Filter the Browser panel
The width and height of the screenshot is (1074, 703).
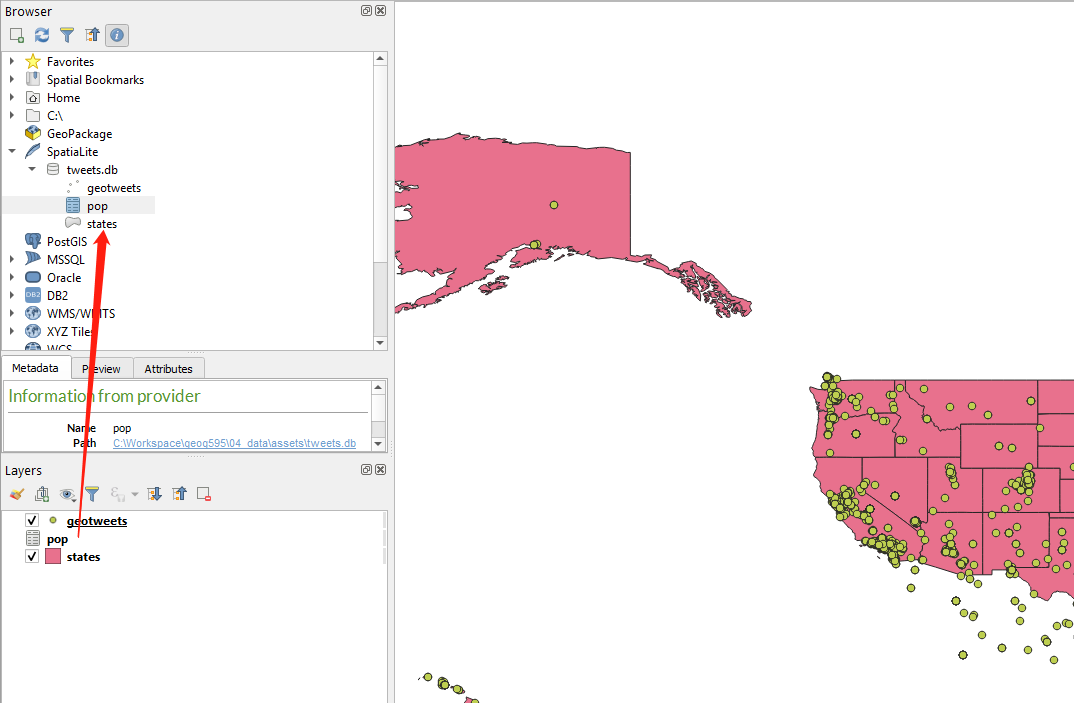[67, 35]
